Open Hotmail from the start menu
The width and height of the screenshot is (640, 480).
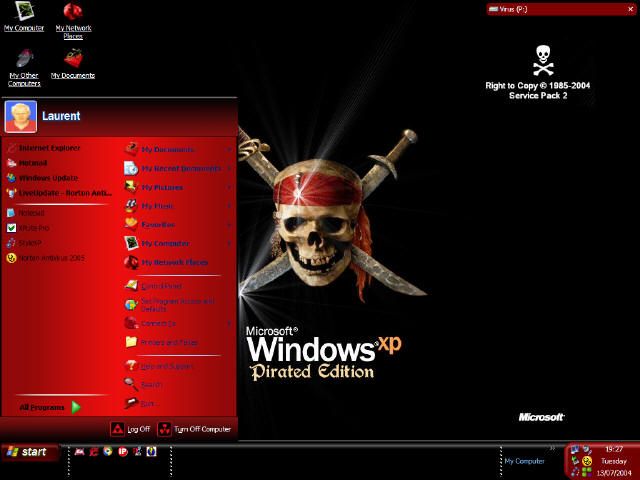pyautogui.click(x=27, y=163)
